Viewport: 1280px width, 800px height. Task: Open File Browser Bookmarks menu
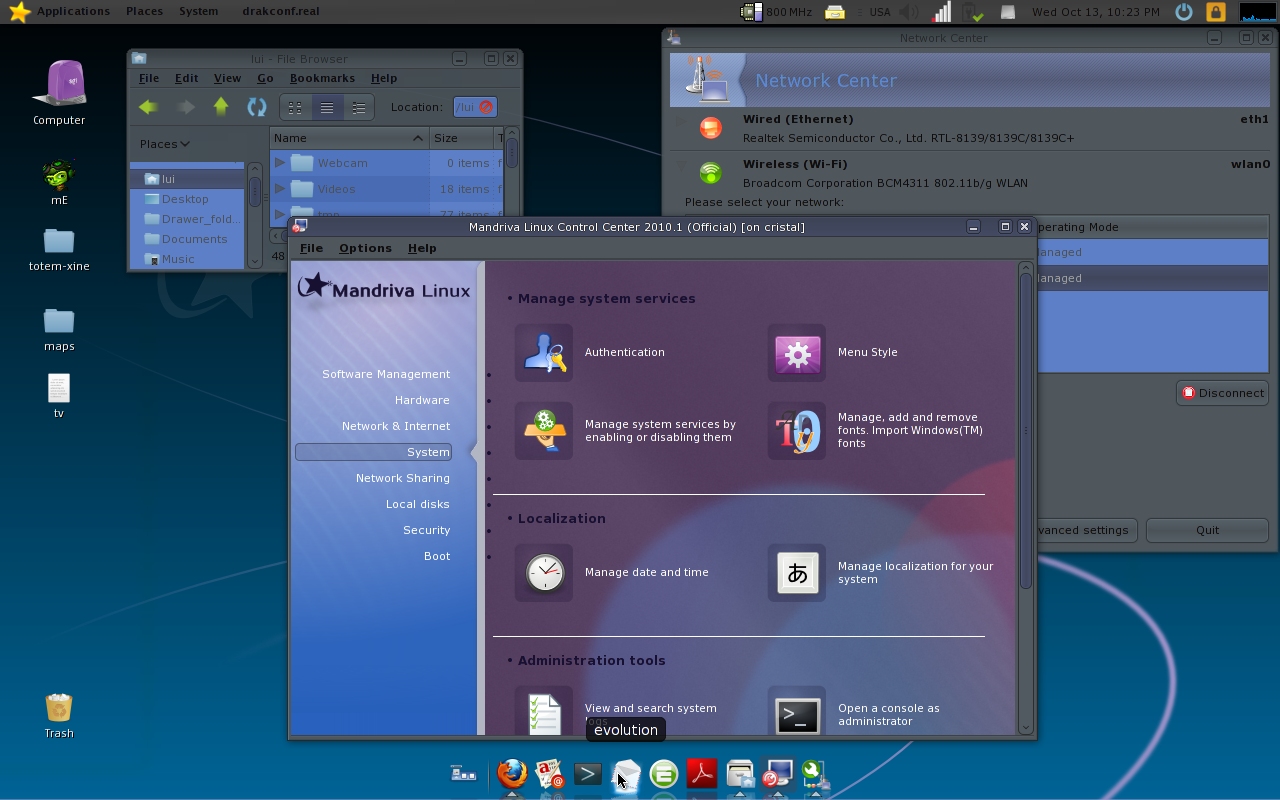click(x=322, y=78)
